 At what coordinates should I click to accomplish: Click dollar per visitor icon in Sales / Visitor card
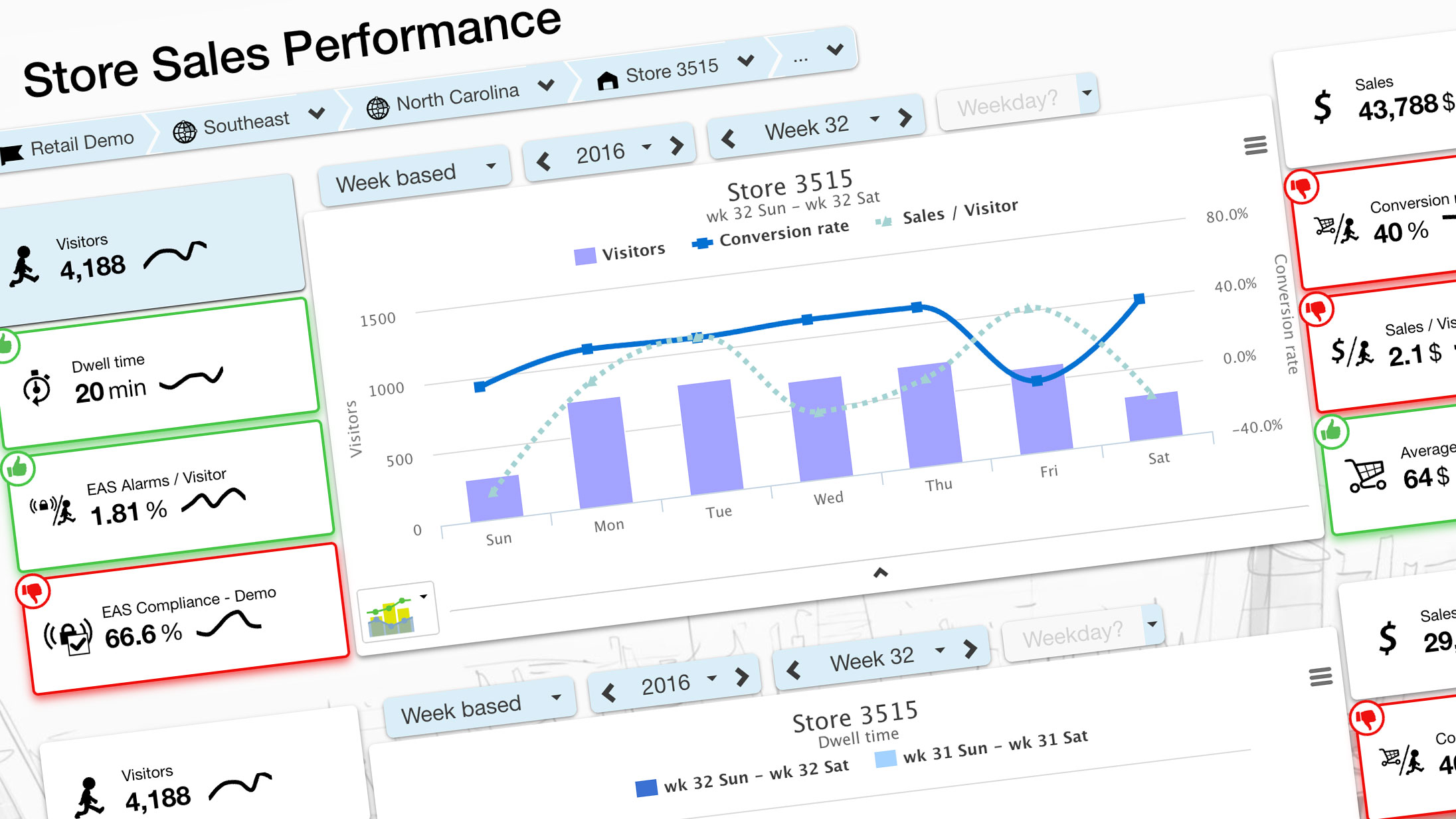pos(1353,351)
